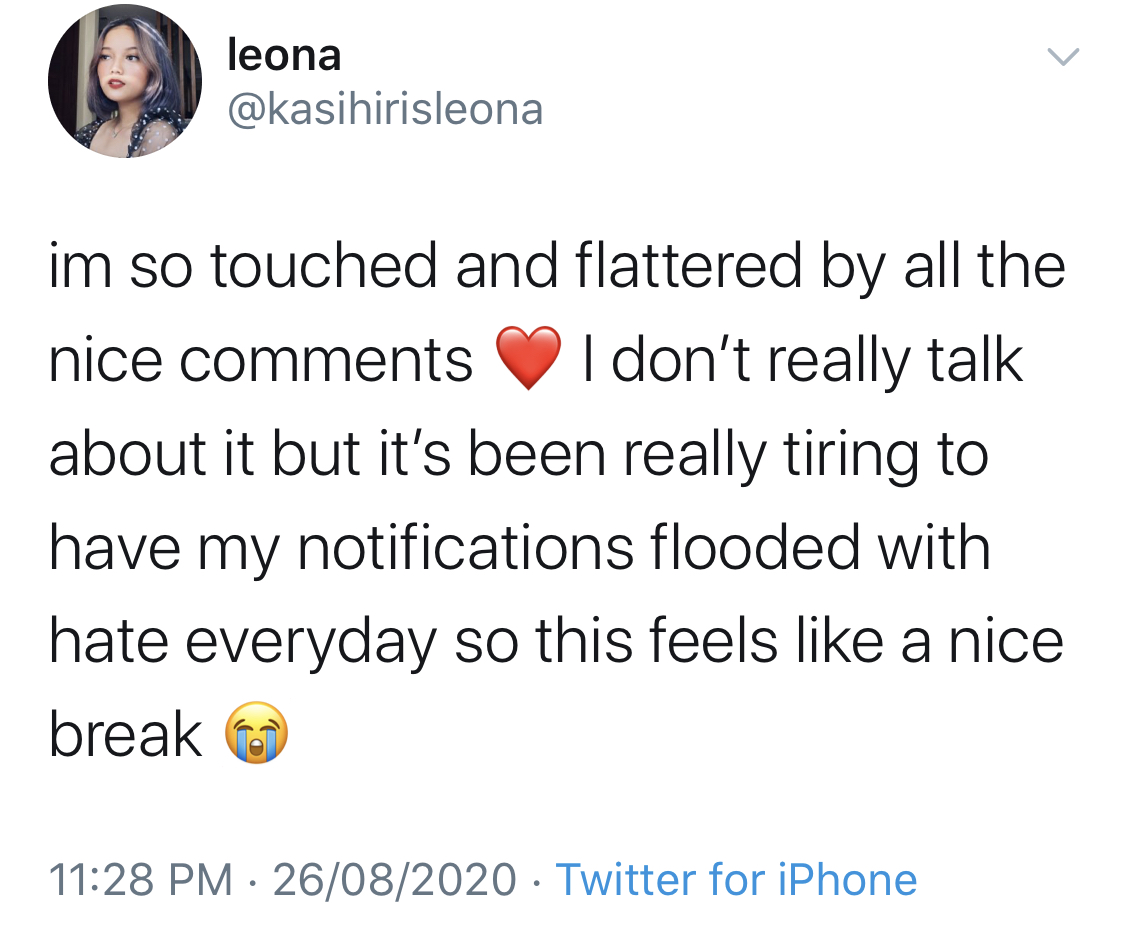1125x932 pixels.
Task: Open leona's profile picture
Action: (125, 80)
